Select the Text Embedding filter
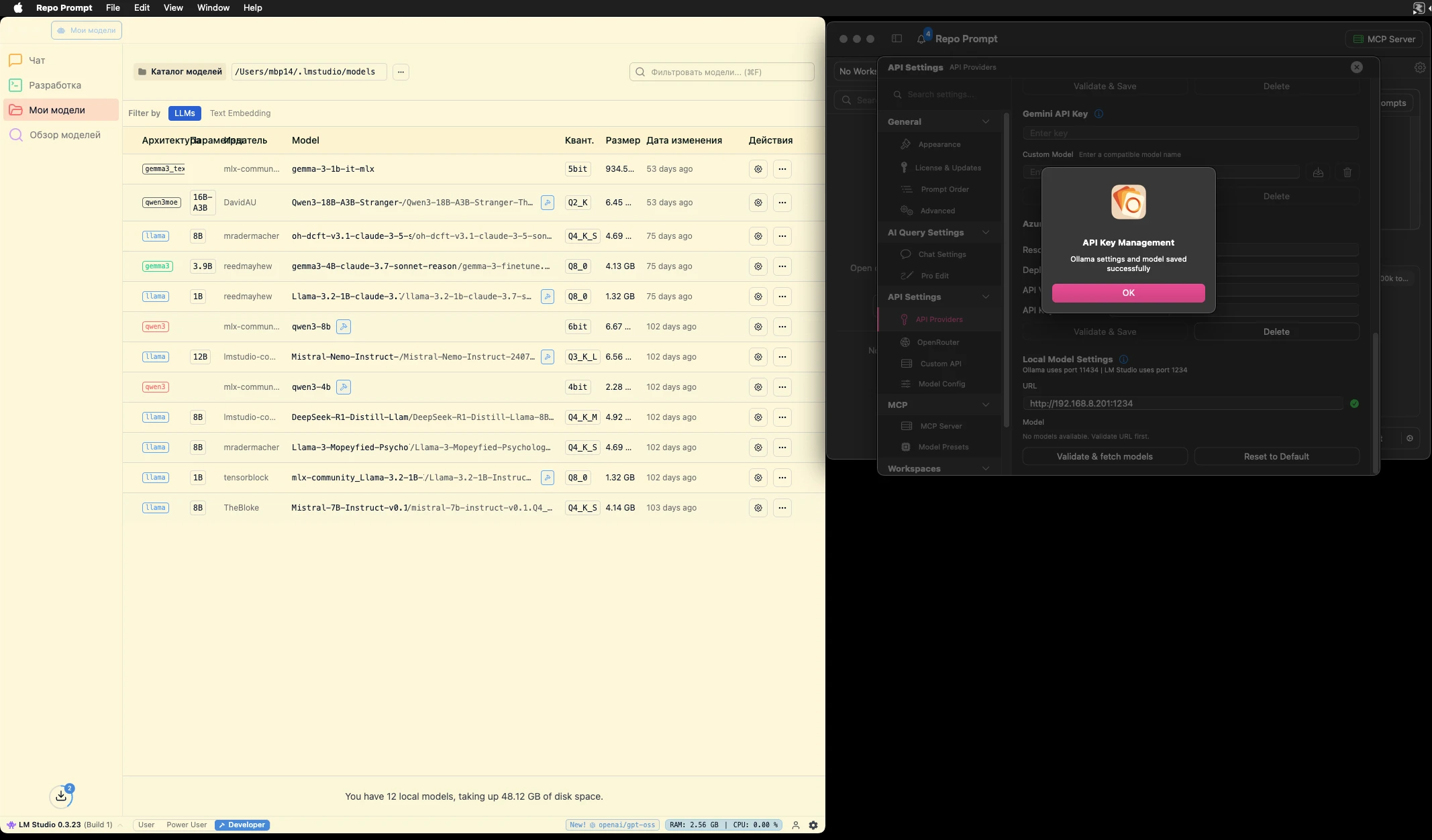 tap(240, 113)
